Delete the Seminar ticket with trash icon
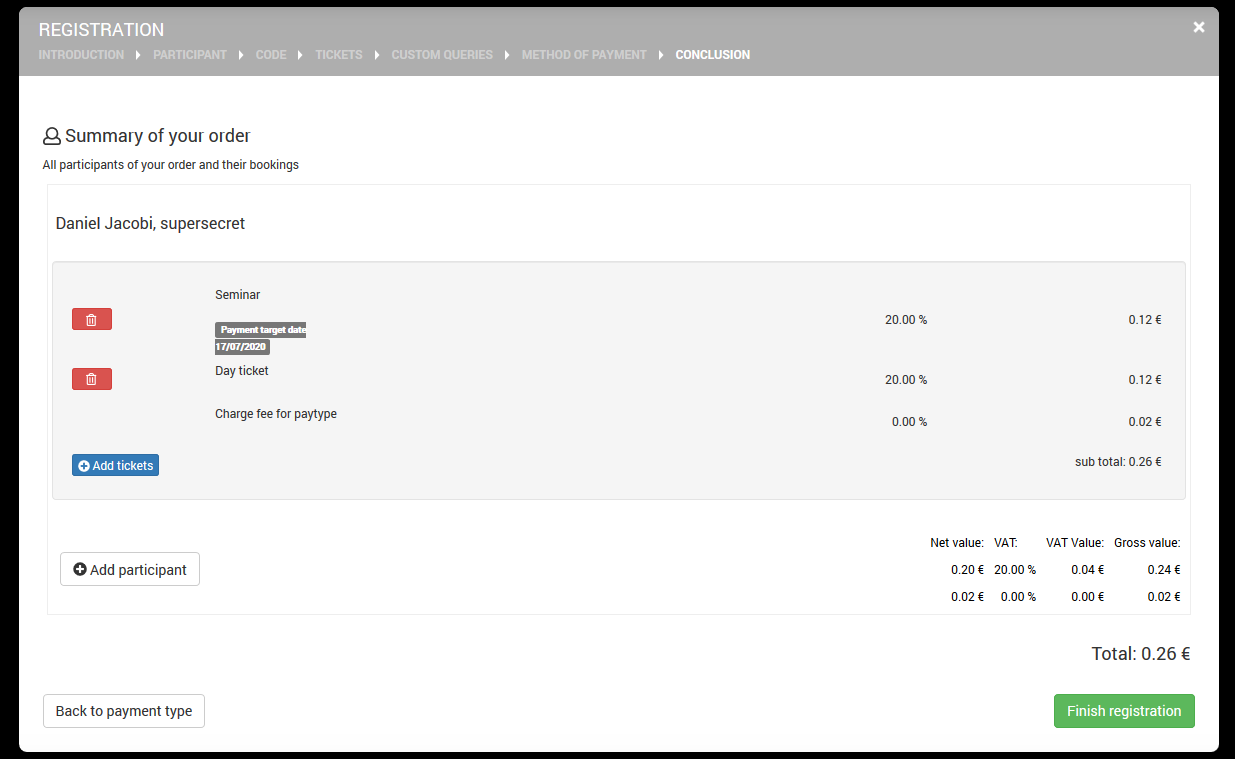Viewport: 1235px width, 759px height. click(92, 319)
